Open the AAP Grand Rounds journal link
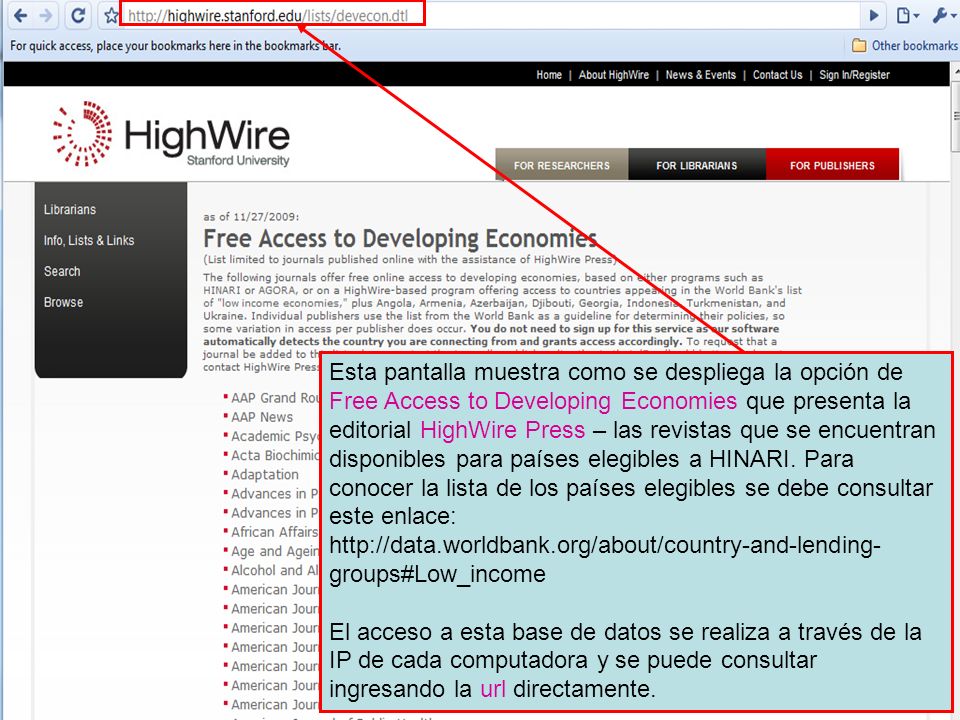 [x=275, y=398]
